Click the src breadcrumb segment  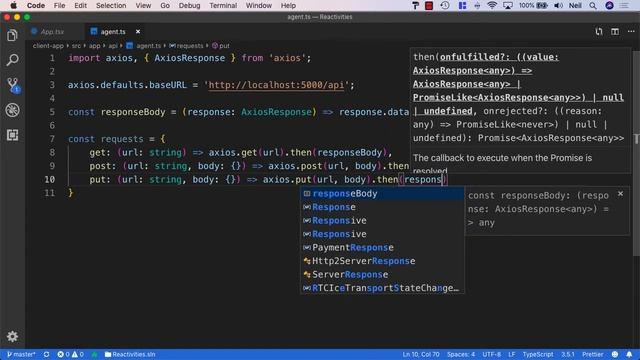pos(76,46)
